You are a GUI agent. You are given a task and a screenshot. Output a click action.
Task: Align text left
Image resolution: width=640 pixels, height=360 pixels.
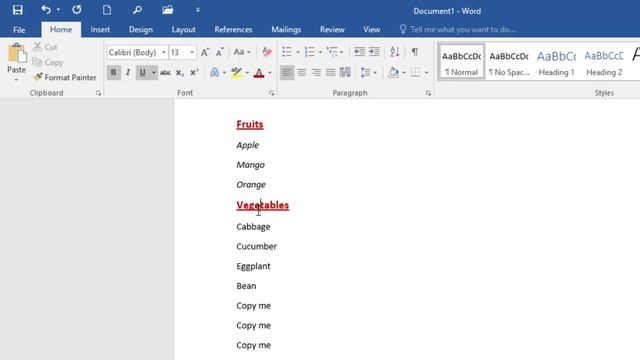click(x=287, y=73)
